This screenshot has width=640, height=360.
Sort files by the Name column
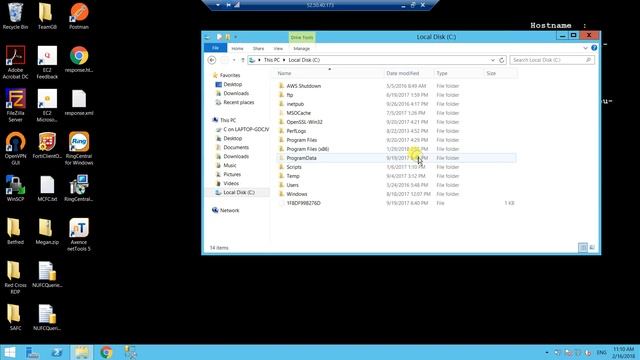click(330, 73)
